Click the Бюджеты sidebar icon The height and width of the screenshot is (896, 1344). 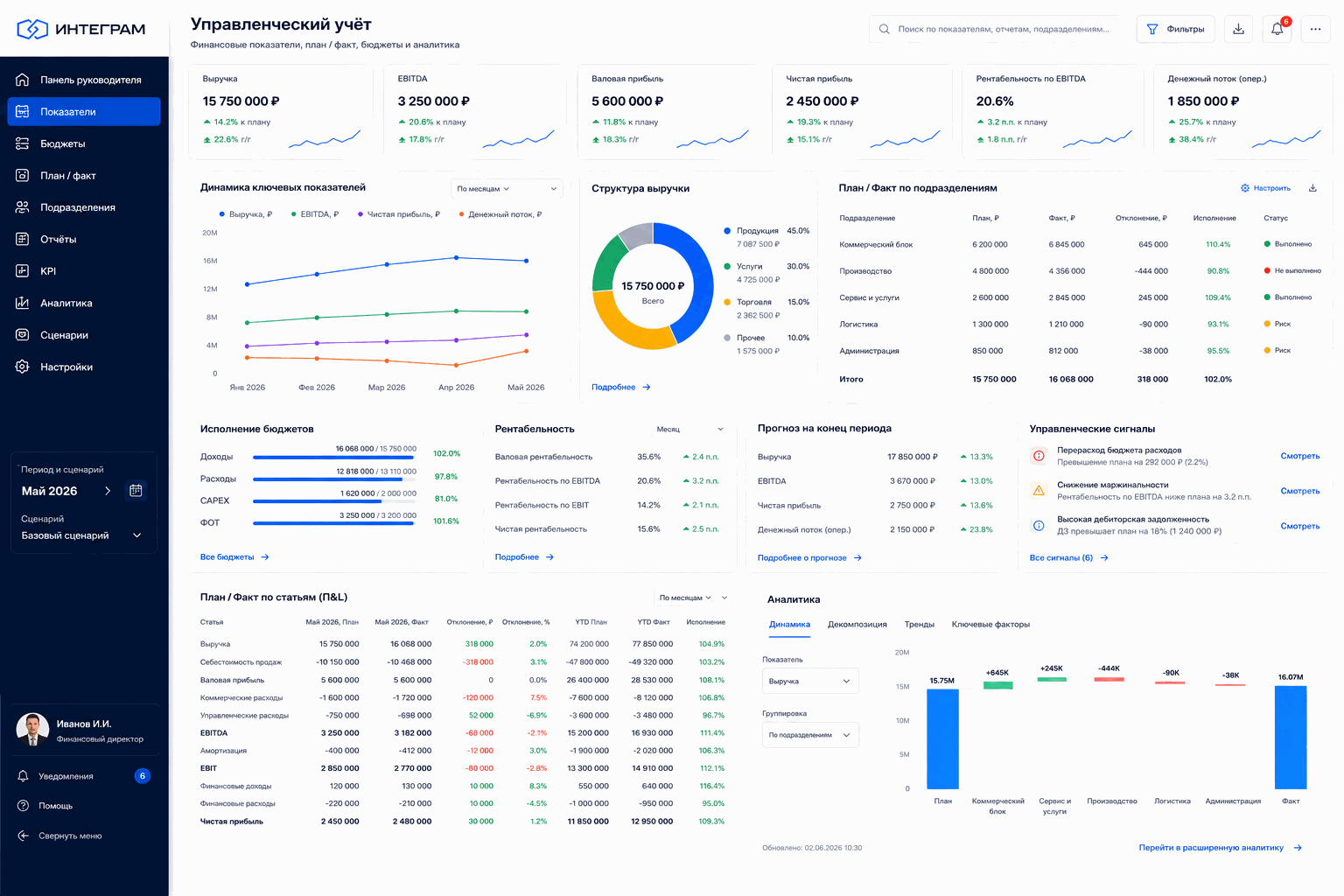[x=23, y=143]
